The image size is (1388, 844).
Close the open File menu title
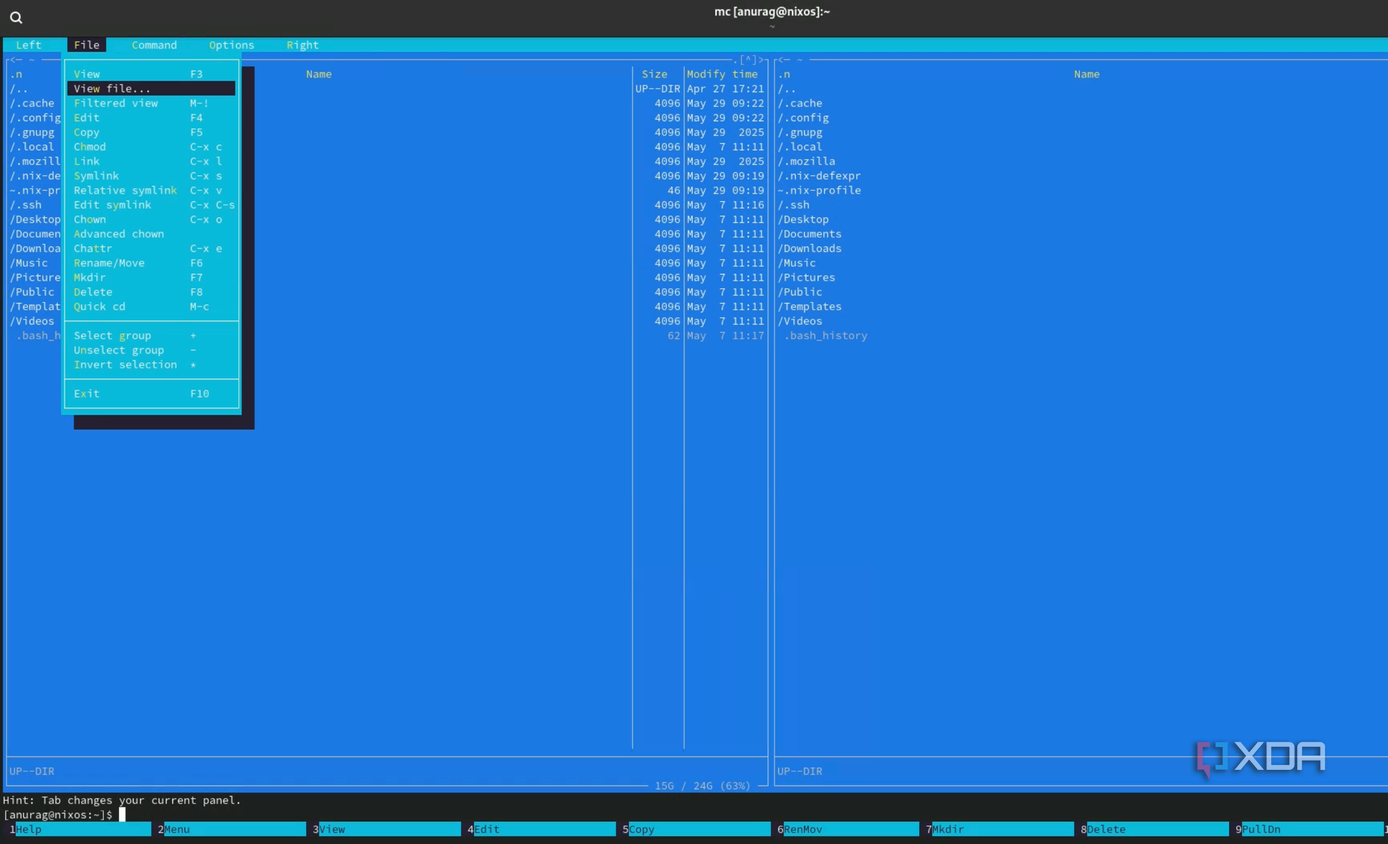tap(87, 45)
